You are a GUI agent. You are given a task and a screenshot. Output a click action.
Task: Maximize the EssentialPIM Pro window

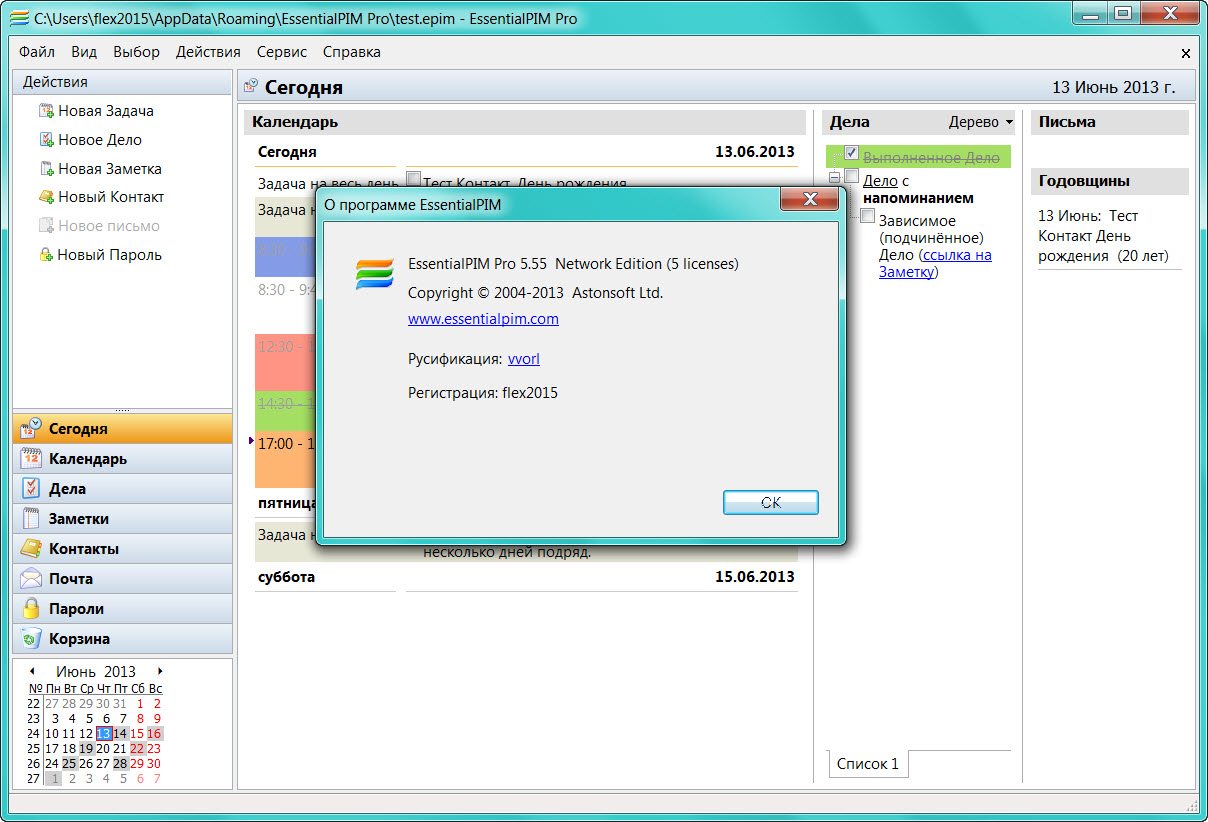click(1121, 13)
